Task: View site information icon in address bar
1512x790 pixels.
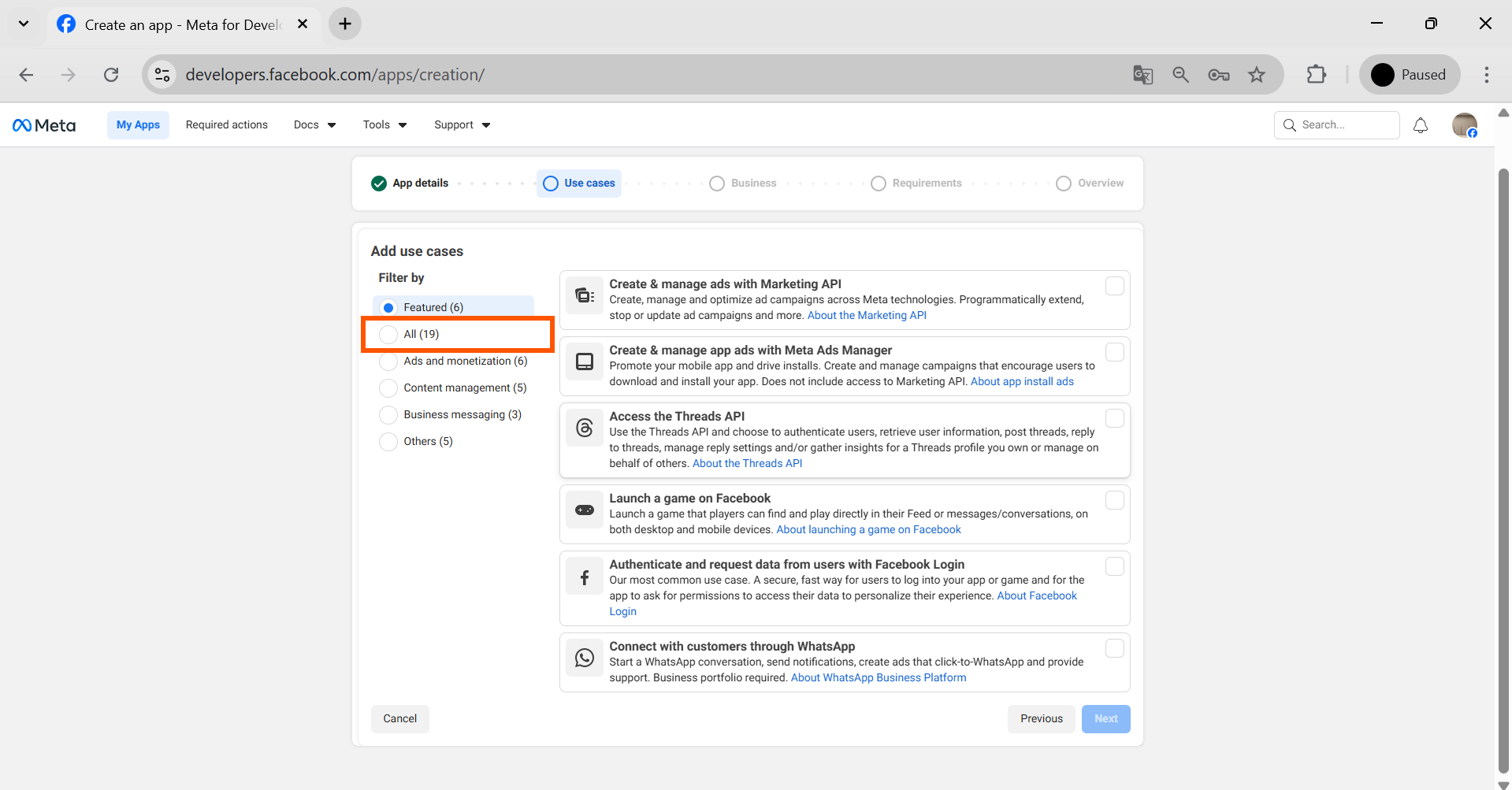Action: coord(162,75)
